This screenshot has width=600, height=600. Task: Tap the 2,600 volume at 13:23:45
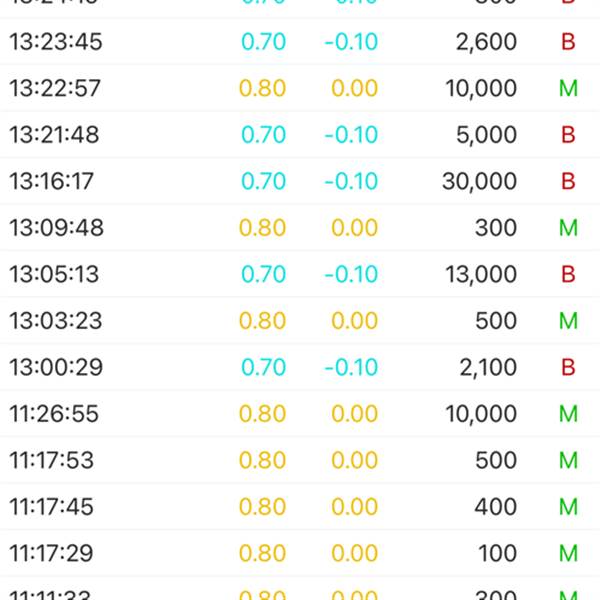[486, 41]
